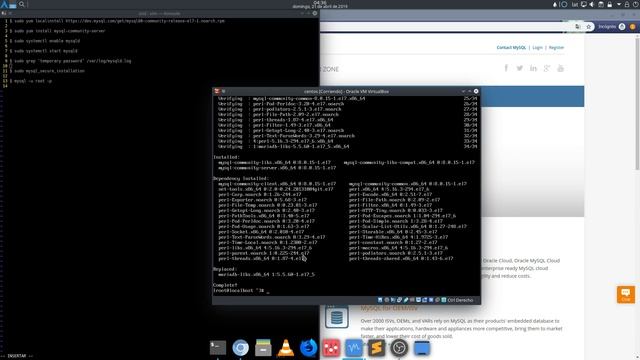Open the Contact MySQL link

(511, 48)
